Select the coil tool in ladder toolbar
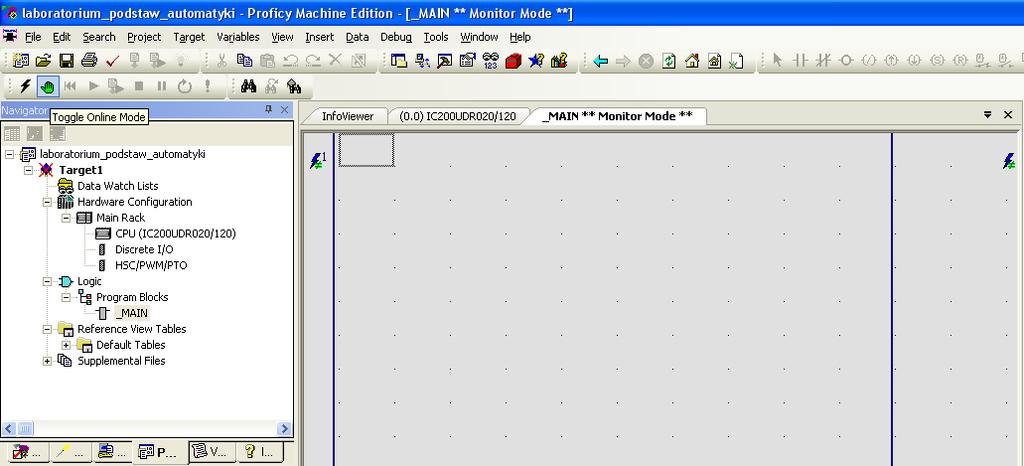This screenshot has height=466, width=1024. coord(846,61)
